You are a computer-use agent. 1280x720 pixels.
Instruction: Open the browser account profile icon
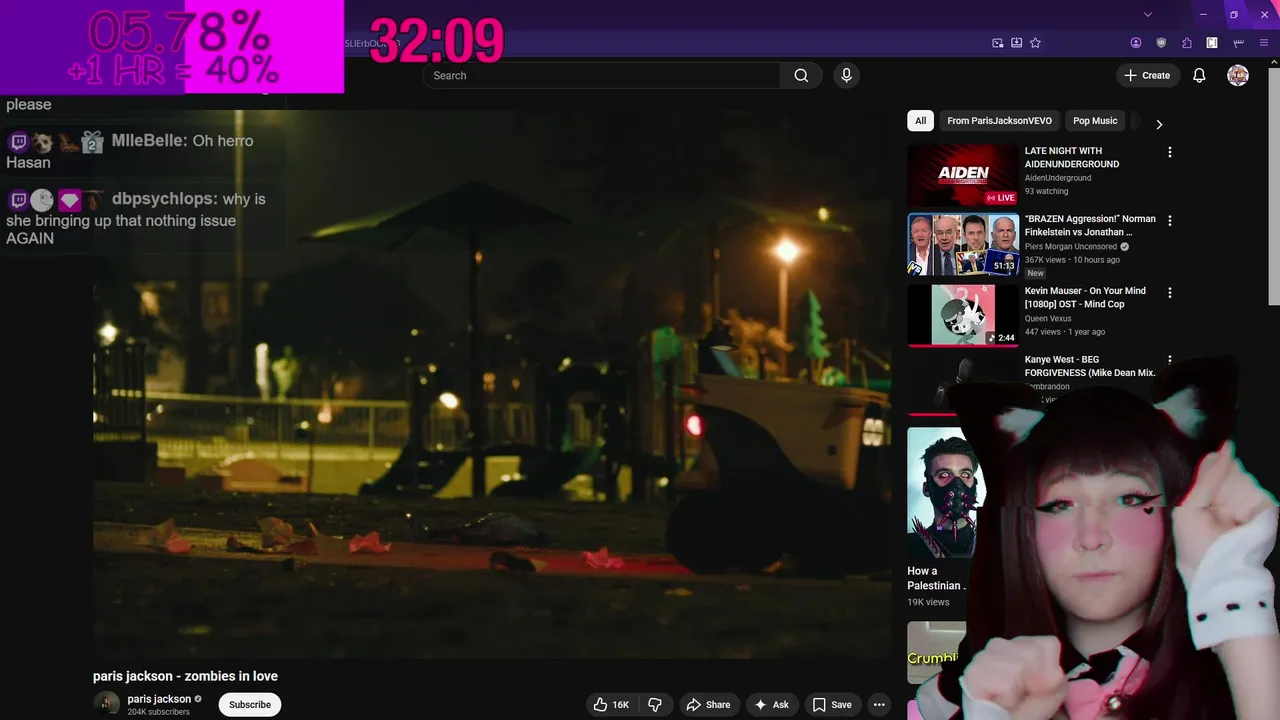coord(1136,43)
